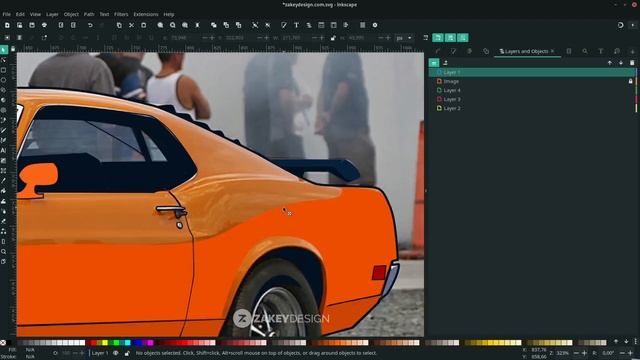Toggle layers-only view button
640x360 pixels.
[x=434, y=63]
